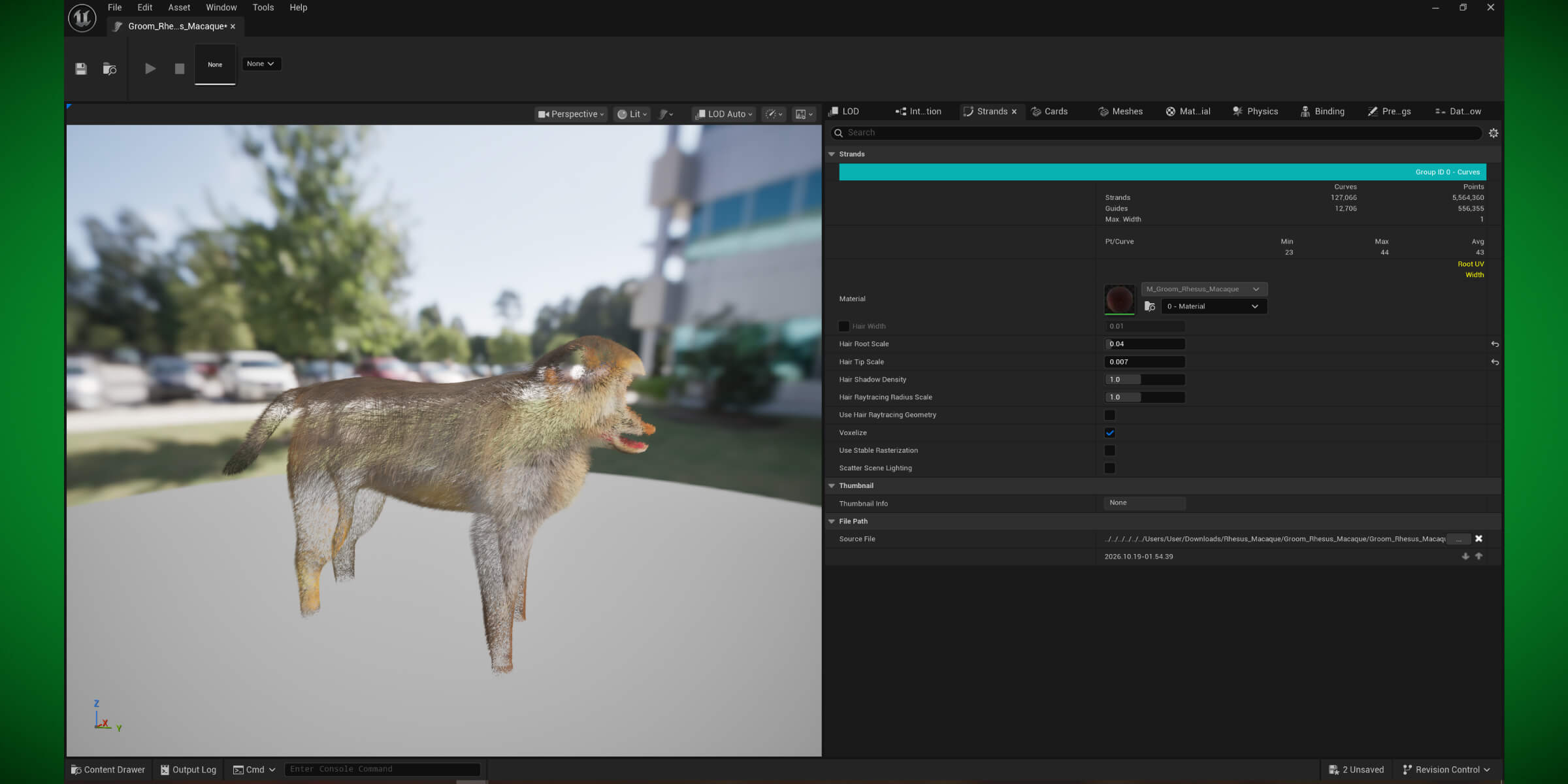Viewport: 1568px width, 784px height.
Task: Click the Enter Console Command field
Action: point(382,769)
